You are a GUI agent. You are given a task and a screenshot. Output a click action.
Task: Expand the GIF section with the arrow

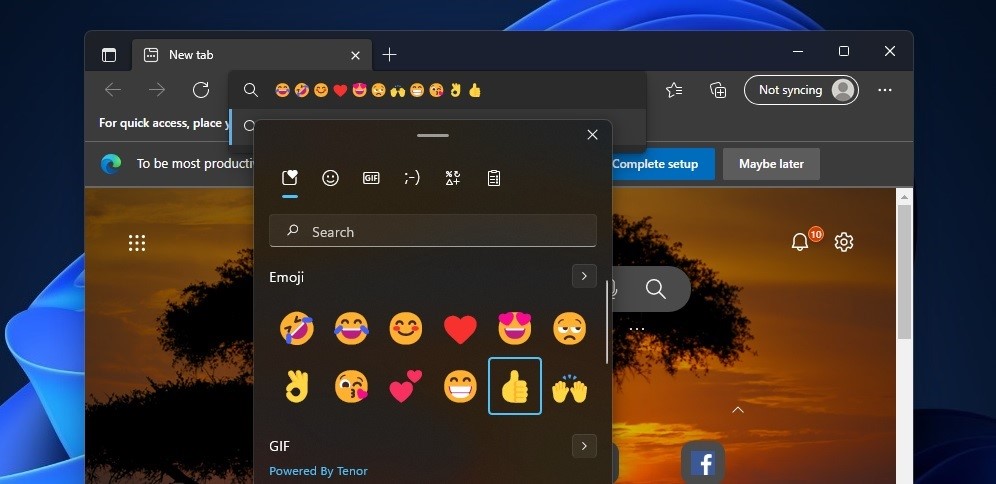pyautogui.click(x=584, y=446)
